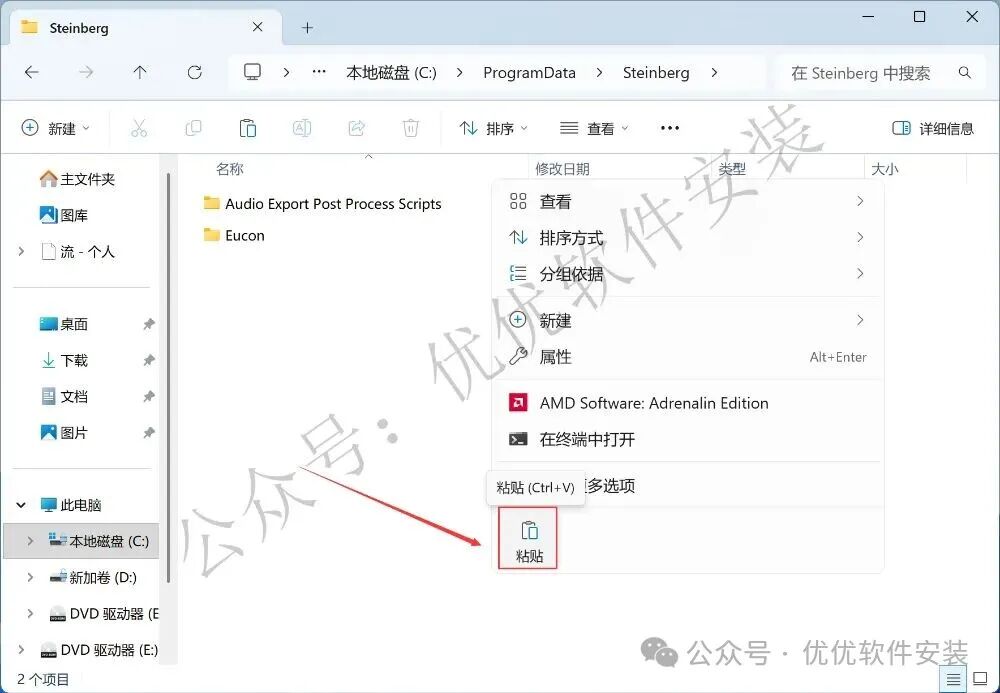
Task: Click the search magnifier icon
Action: pos(964,73)
